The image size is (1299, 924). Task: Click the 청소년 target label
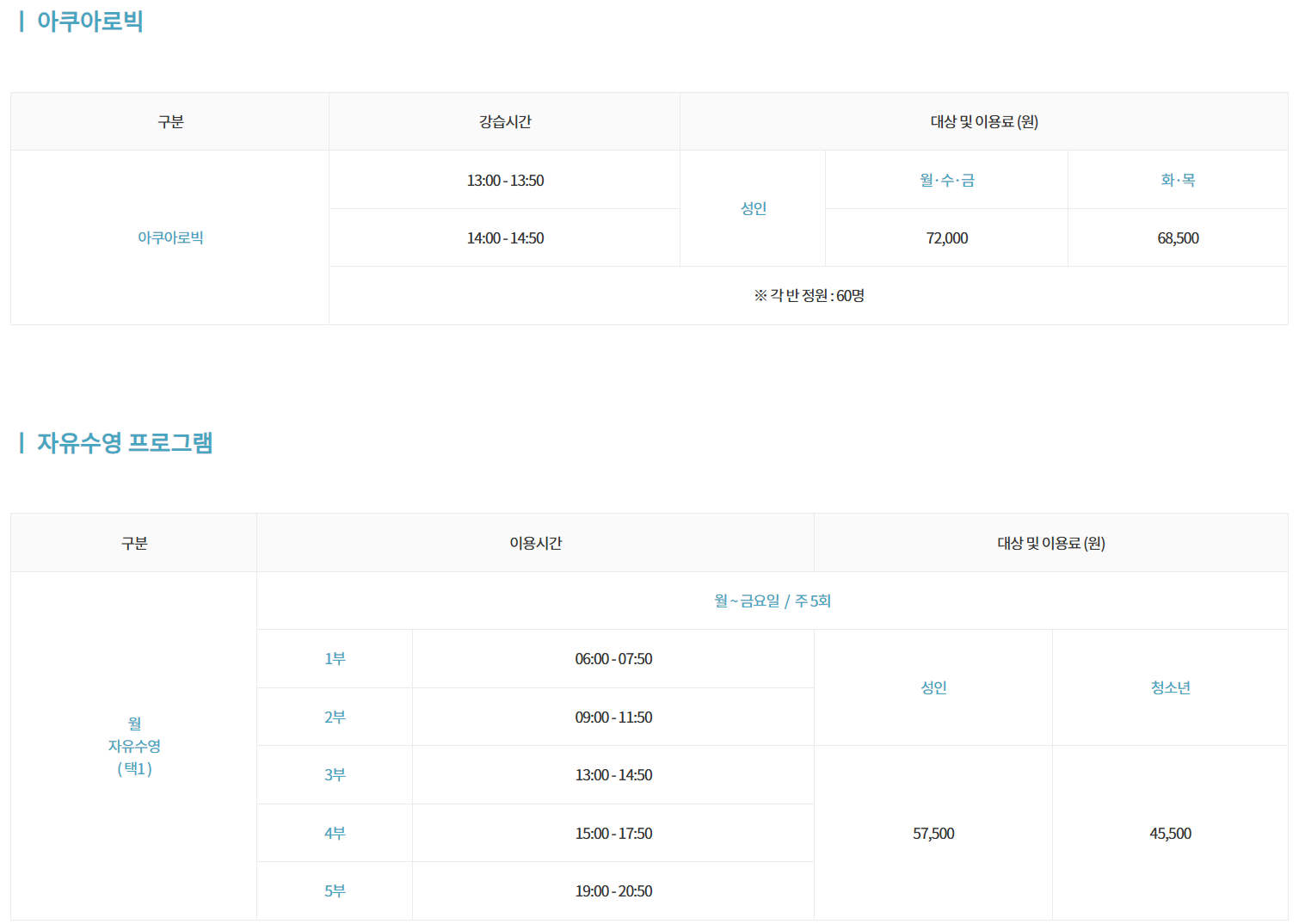pos(1170,688)
